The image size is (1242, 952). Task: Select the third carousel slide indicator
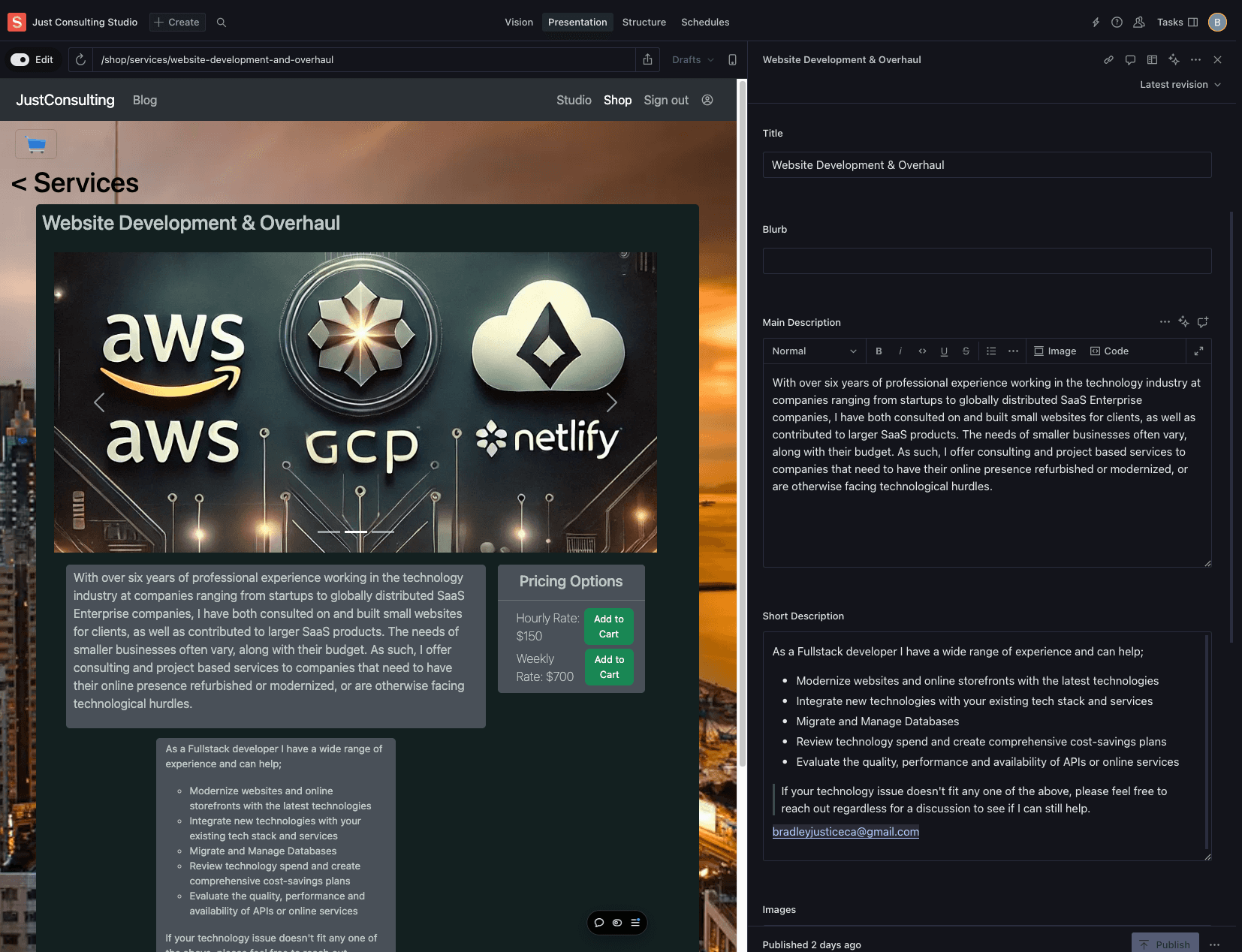point(383,532)
